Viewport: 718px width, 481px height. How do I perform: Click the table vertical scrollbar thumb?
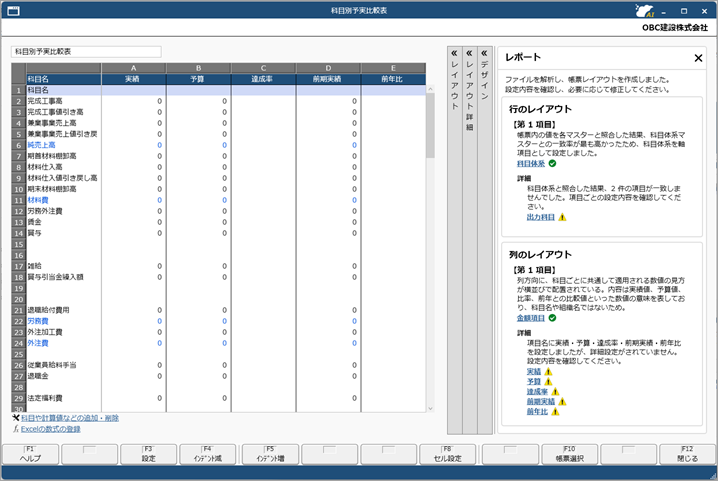coord(430,125)
